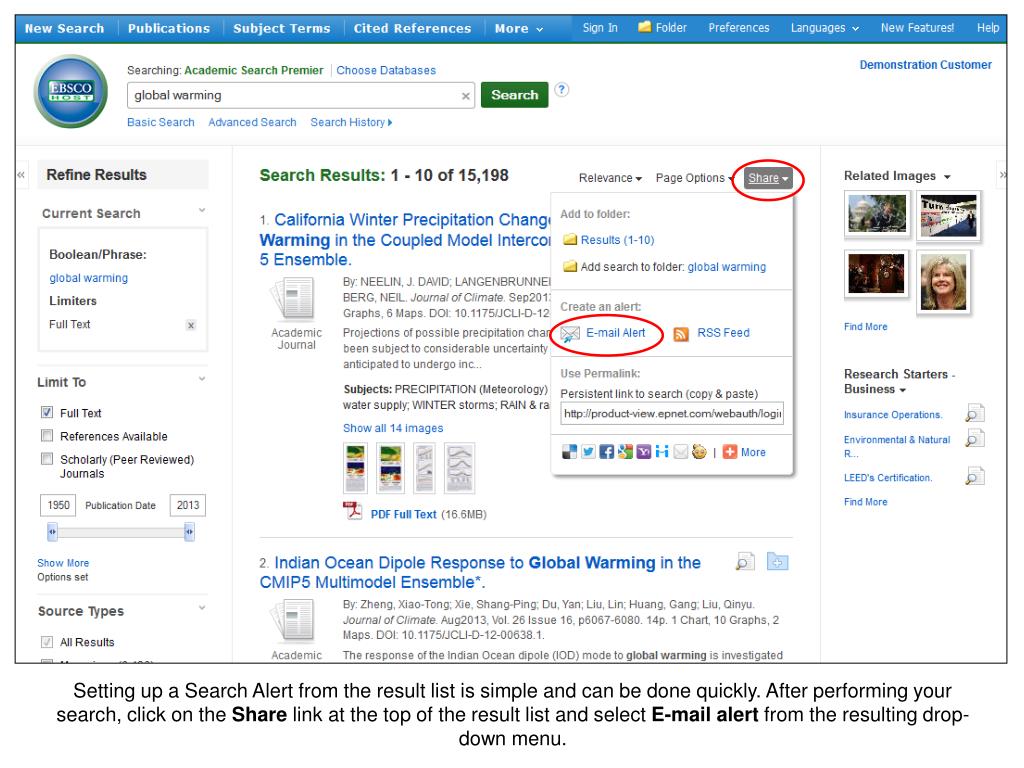The image size is (1024, 768).
Task: Click the green Search button
Action: click(x=515, y=95)
